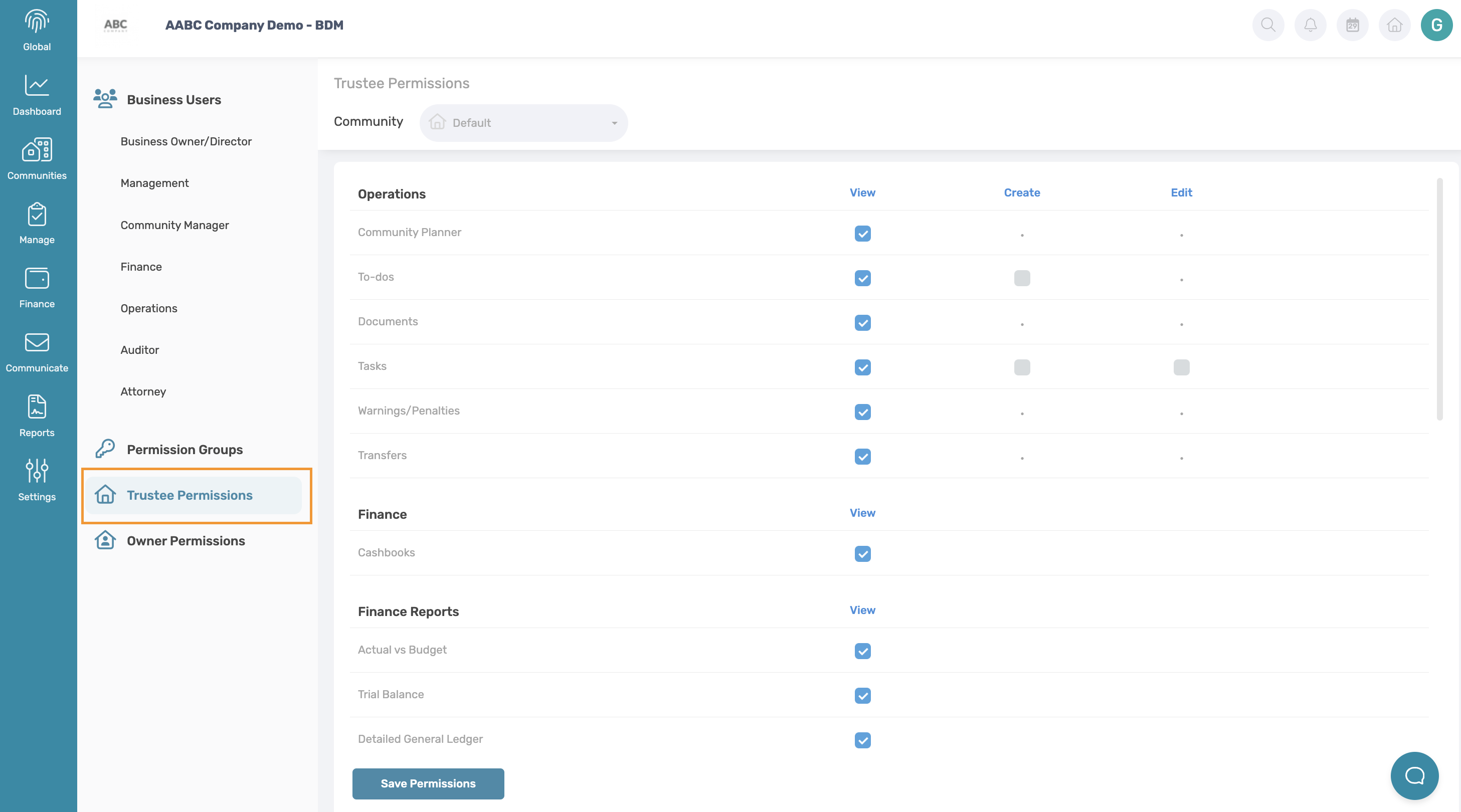The height and width of the screenshot is (812, 1461).
Task: Enable Tasks Edit checkbox
Action: tap(1181, 367)
